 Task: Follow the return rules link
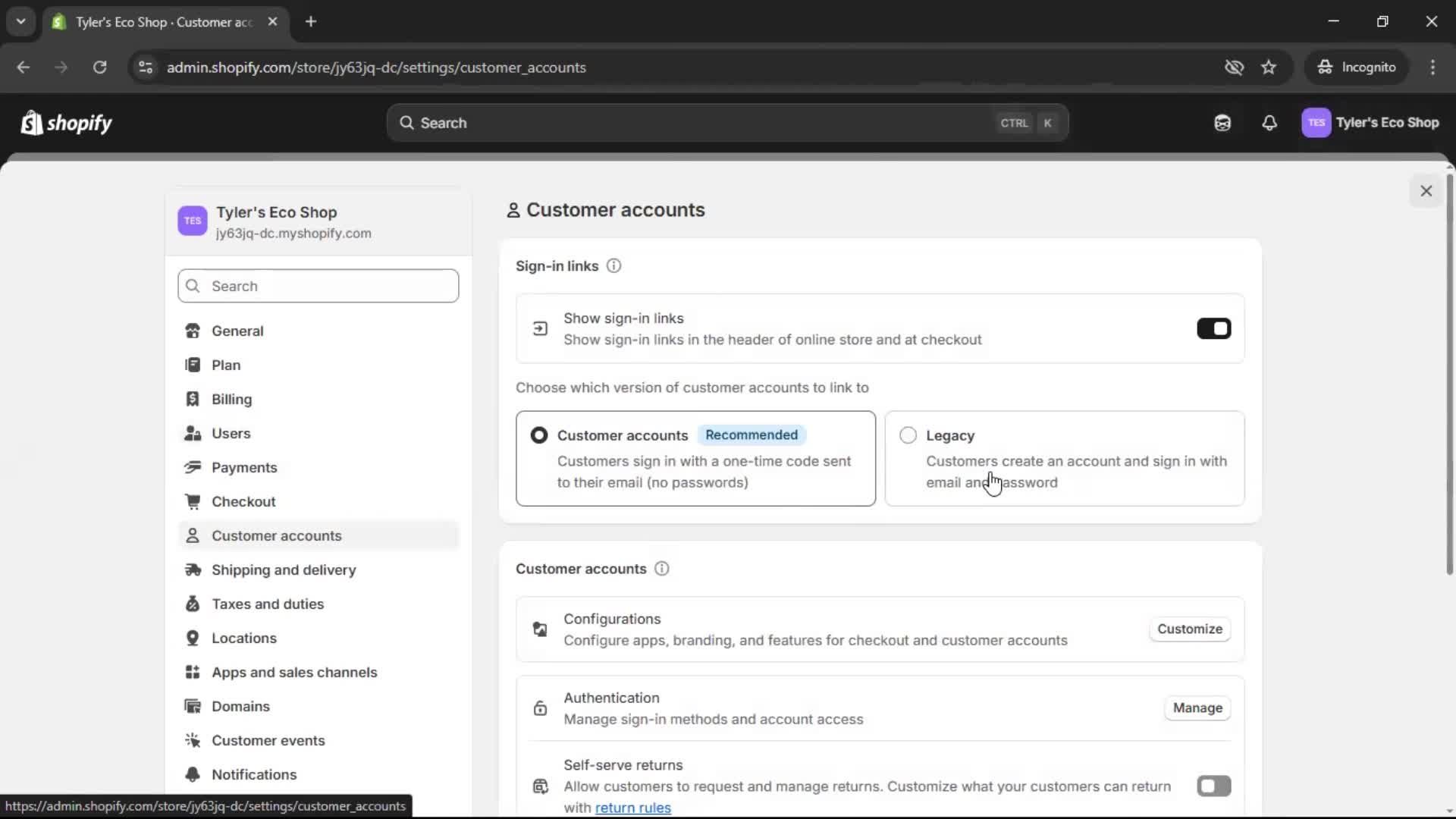point(632,808)
